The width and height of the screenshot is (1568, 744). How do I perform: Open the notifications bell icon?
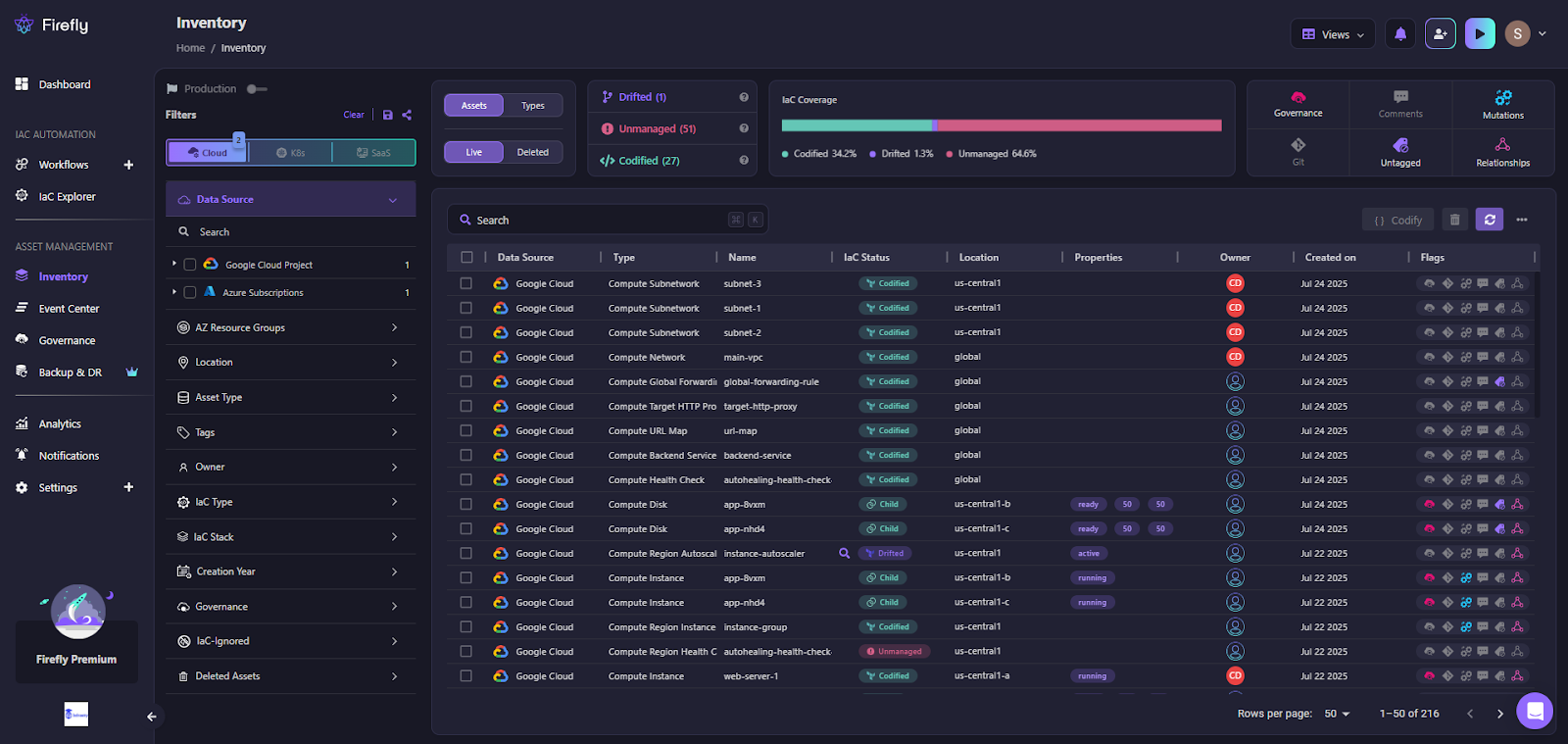[x=1400, y=34]
